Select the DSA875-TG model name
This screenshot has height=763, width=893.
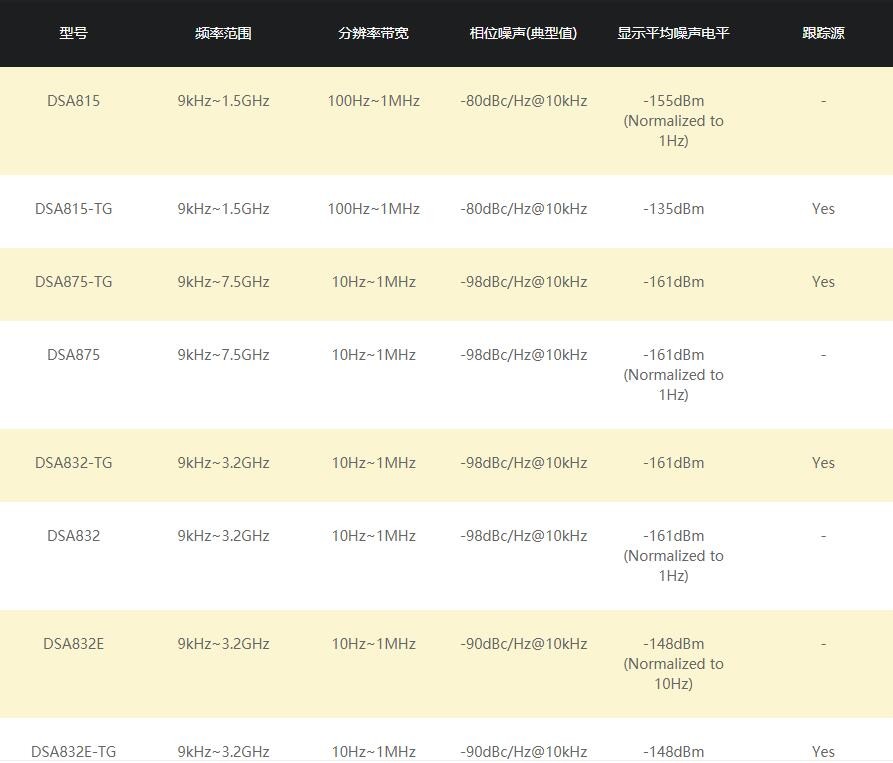point(73,282)
